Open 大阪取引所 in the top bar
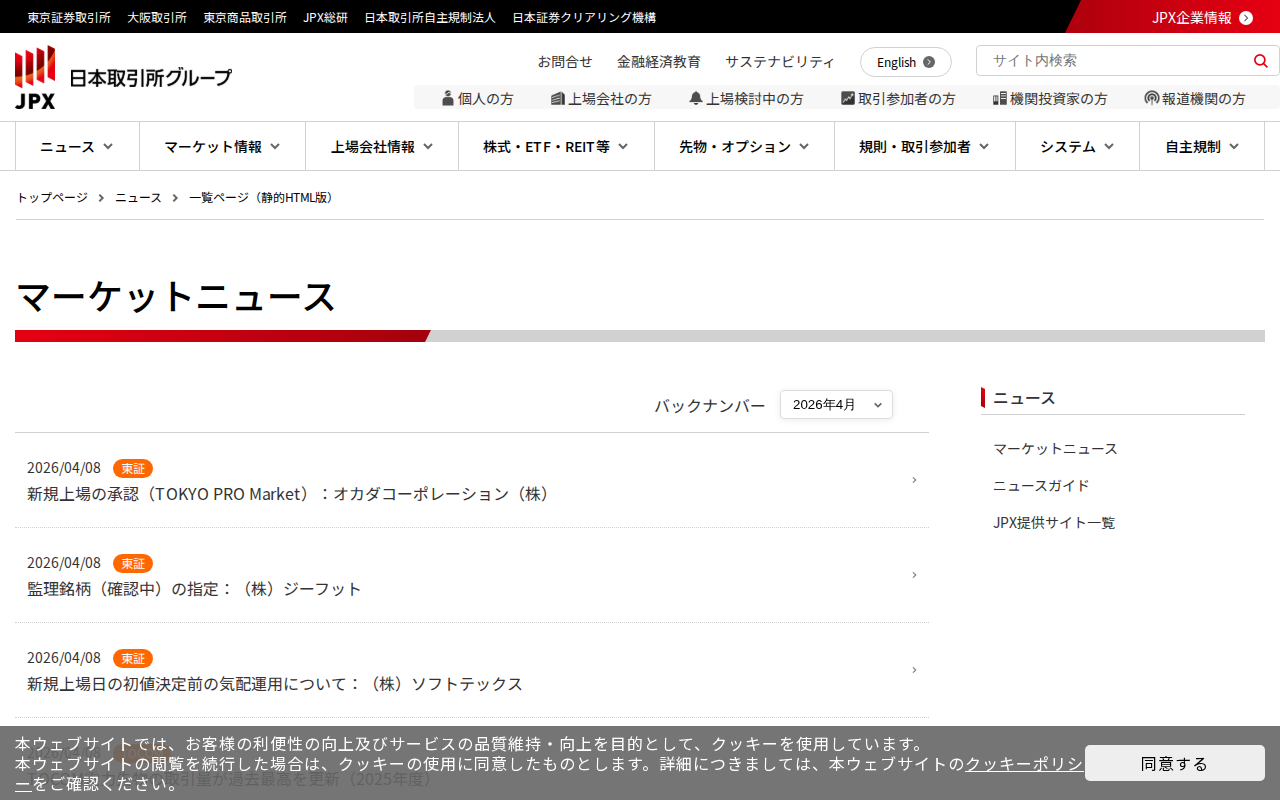 point(157,17)
